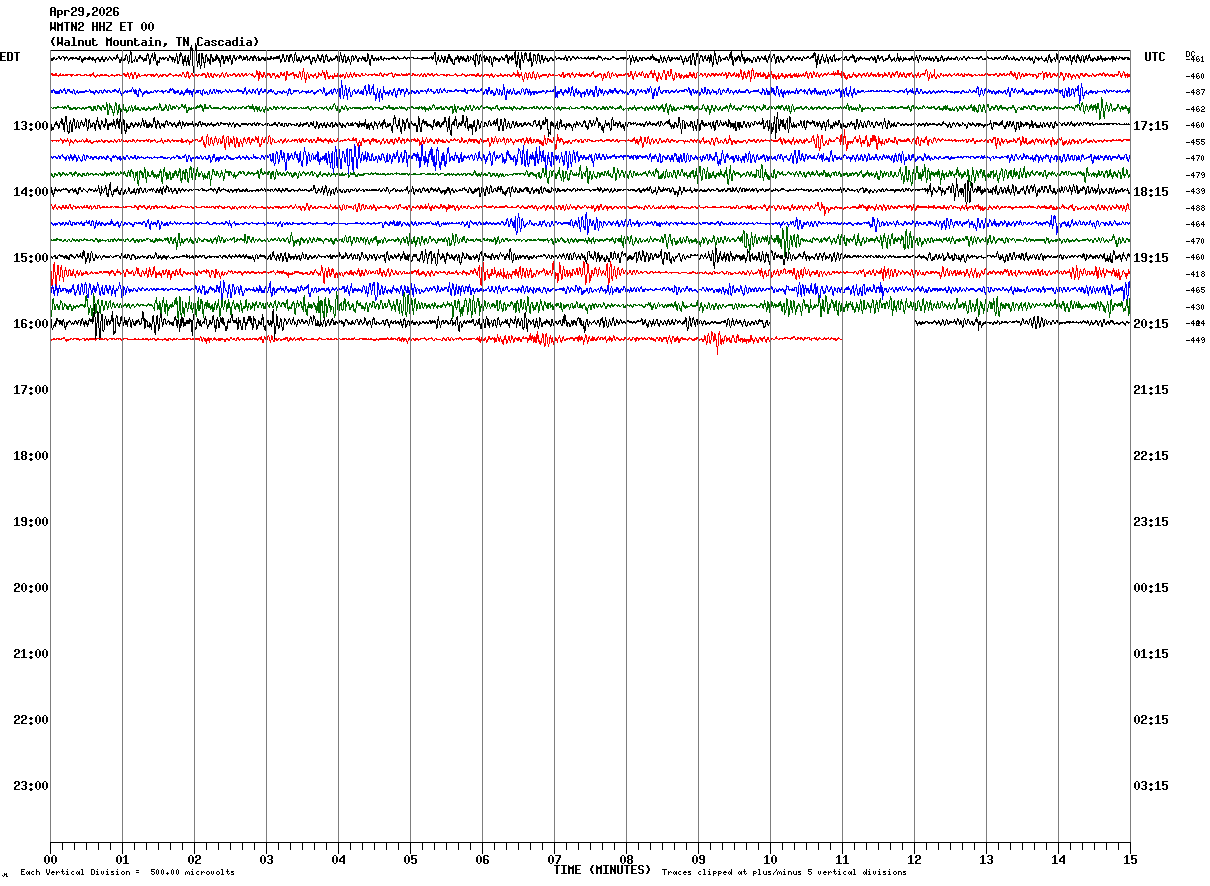Click minute tick label "11" on bottom axis
Screen dimensions: 1210x886
[x=842, y=860]
